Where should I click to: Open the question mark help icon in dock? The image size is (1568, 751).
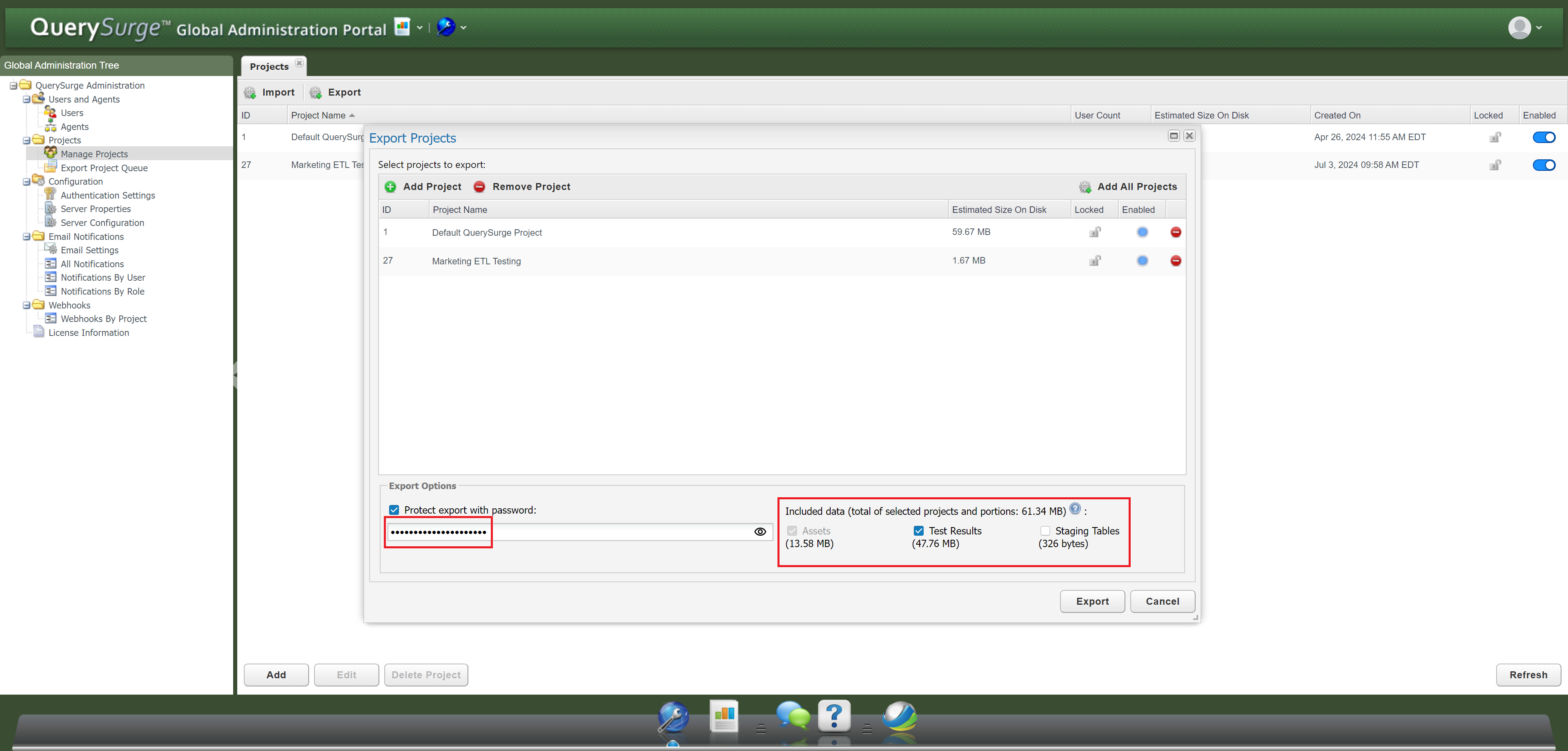click(834, 716)
